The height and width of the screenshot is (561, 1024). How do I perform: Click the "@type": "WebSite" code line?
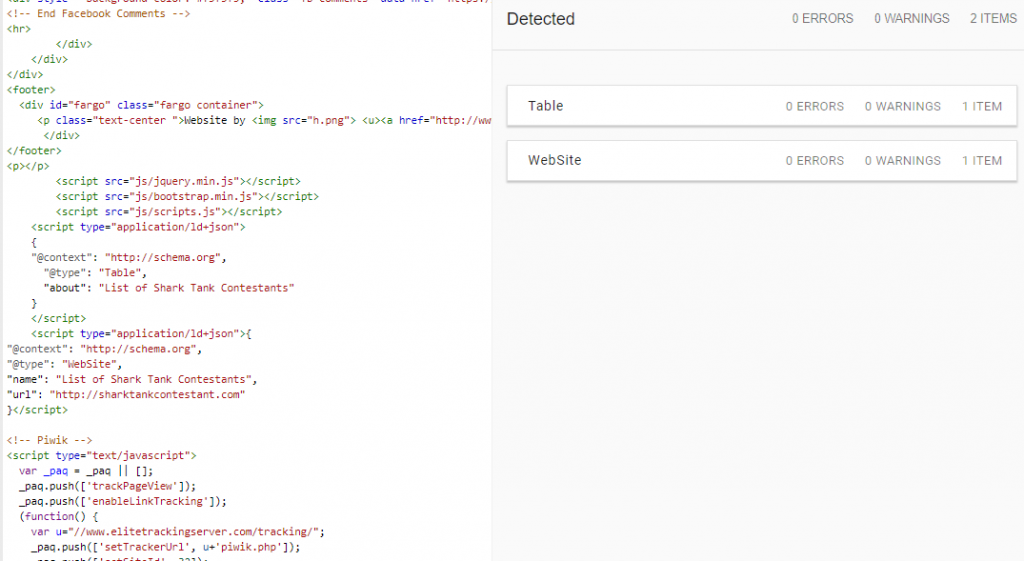click(65, 364)
